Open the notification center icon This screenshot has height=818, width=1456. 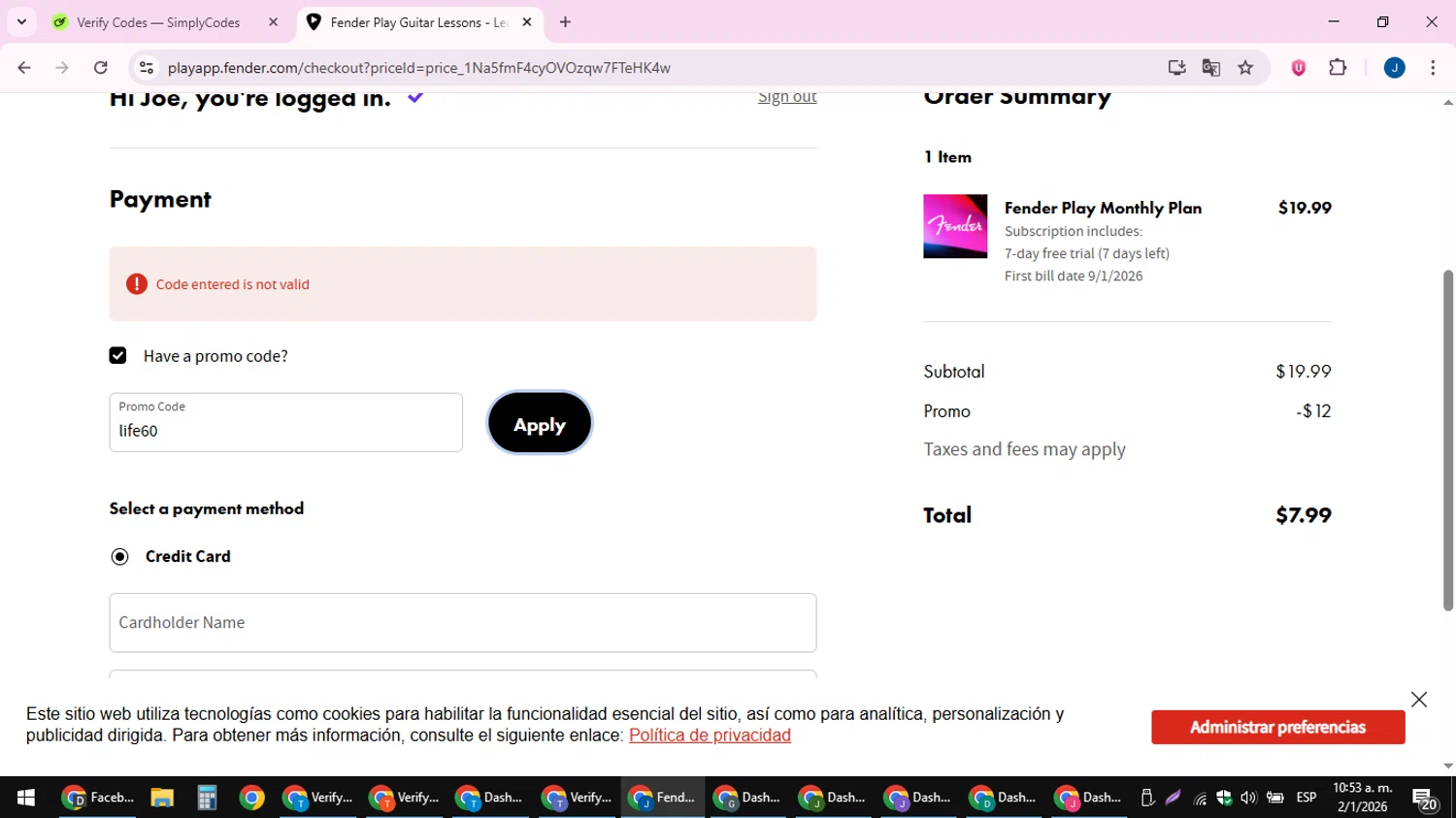tap(1425, 799)
